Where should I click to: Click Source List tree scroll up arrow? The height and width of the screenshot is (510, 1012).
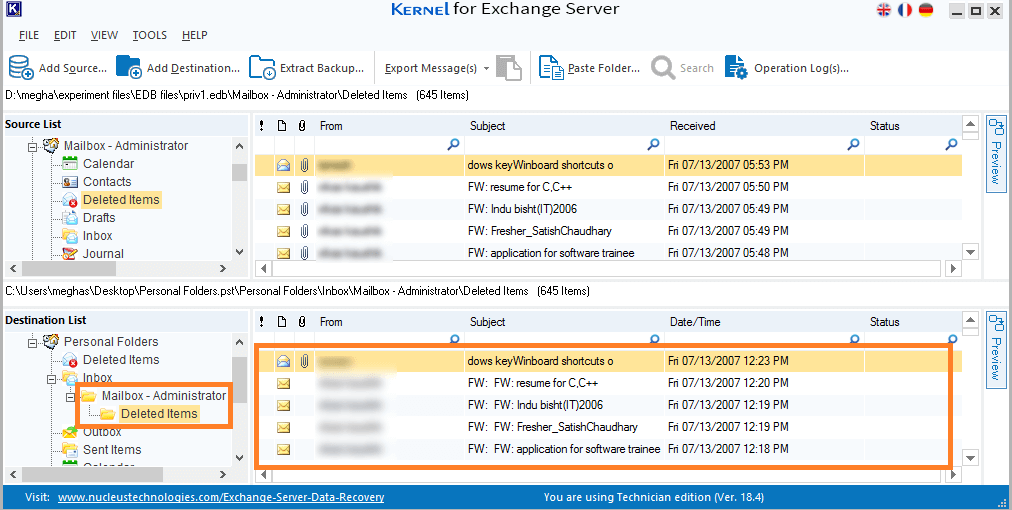[239, 147]
